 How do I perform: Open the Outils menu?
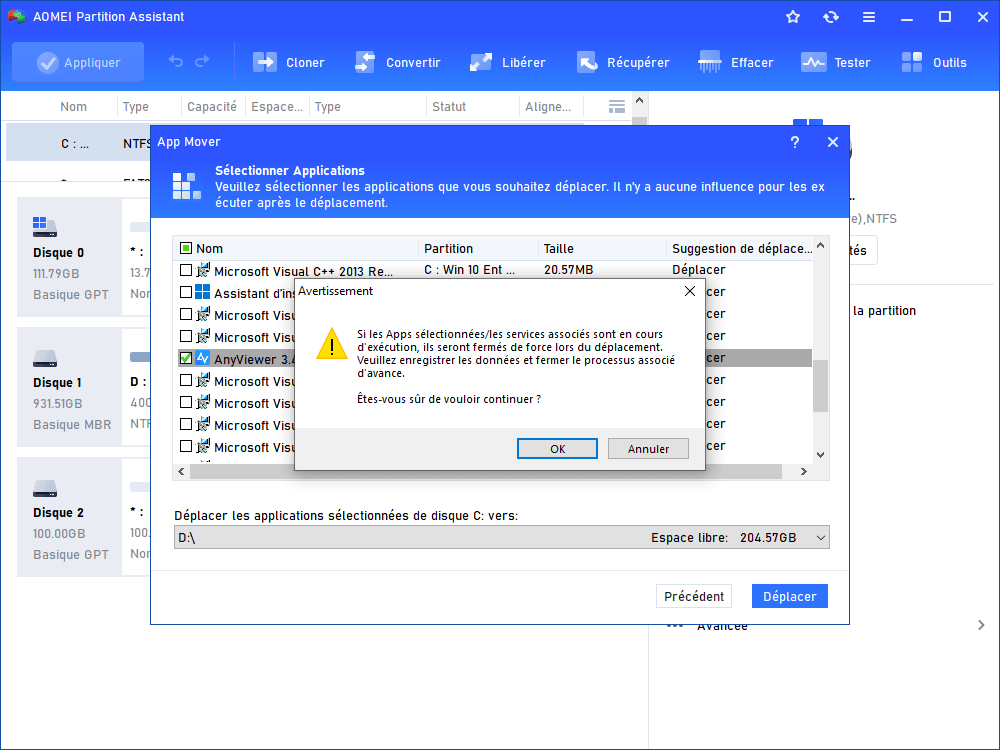[934, 62]
